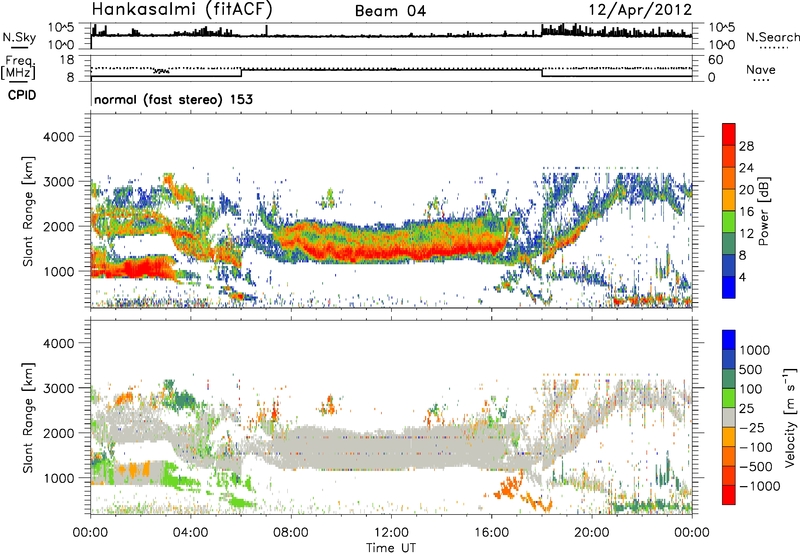
Task: Click the 'CPID' label
Action: coord(22,95)
